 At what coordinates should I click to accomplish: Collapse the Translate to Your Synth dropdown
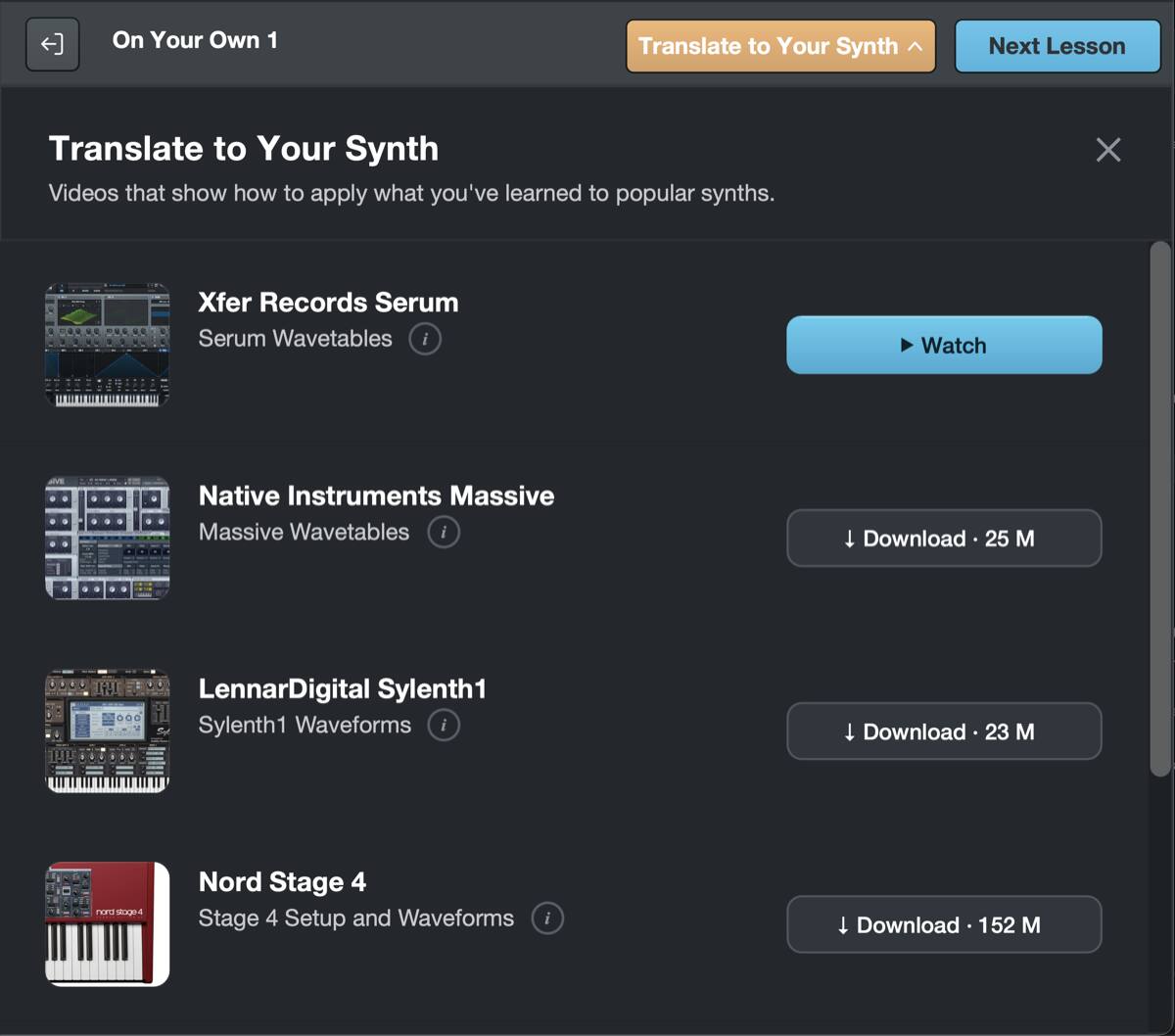pyautogui.click(x=780, y=46)
